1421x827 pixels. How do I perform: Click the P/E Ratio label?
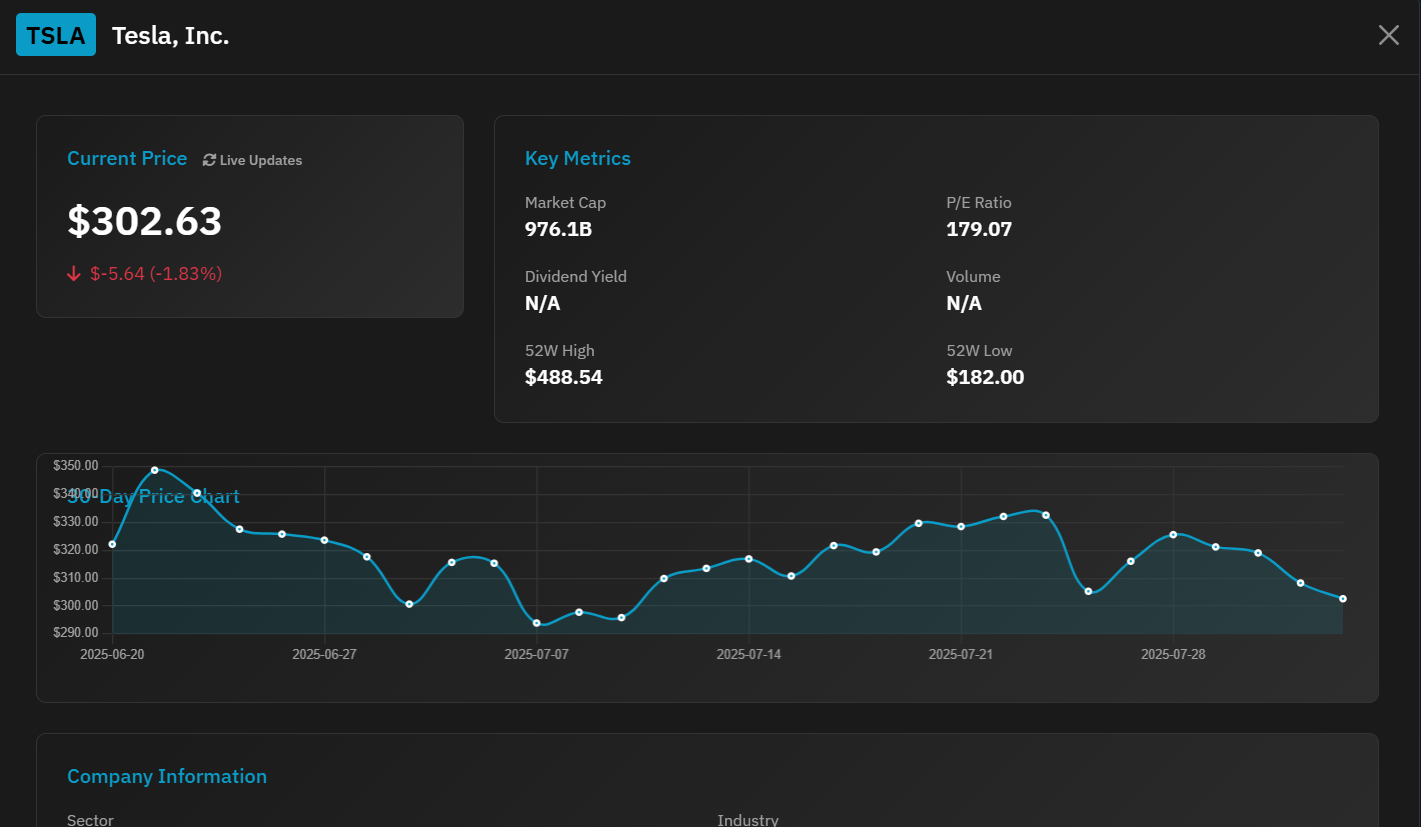coord(979,203)
